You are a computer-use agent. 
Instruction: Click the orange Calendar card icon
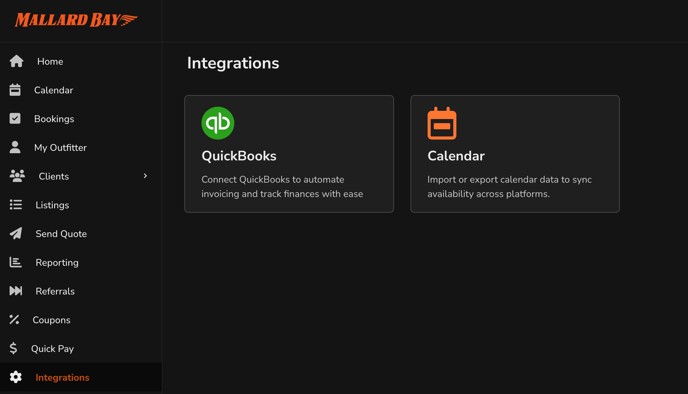(x=442, y=123)
